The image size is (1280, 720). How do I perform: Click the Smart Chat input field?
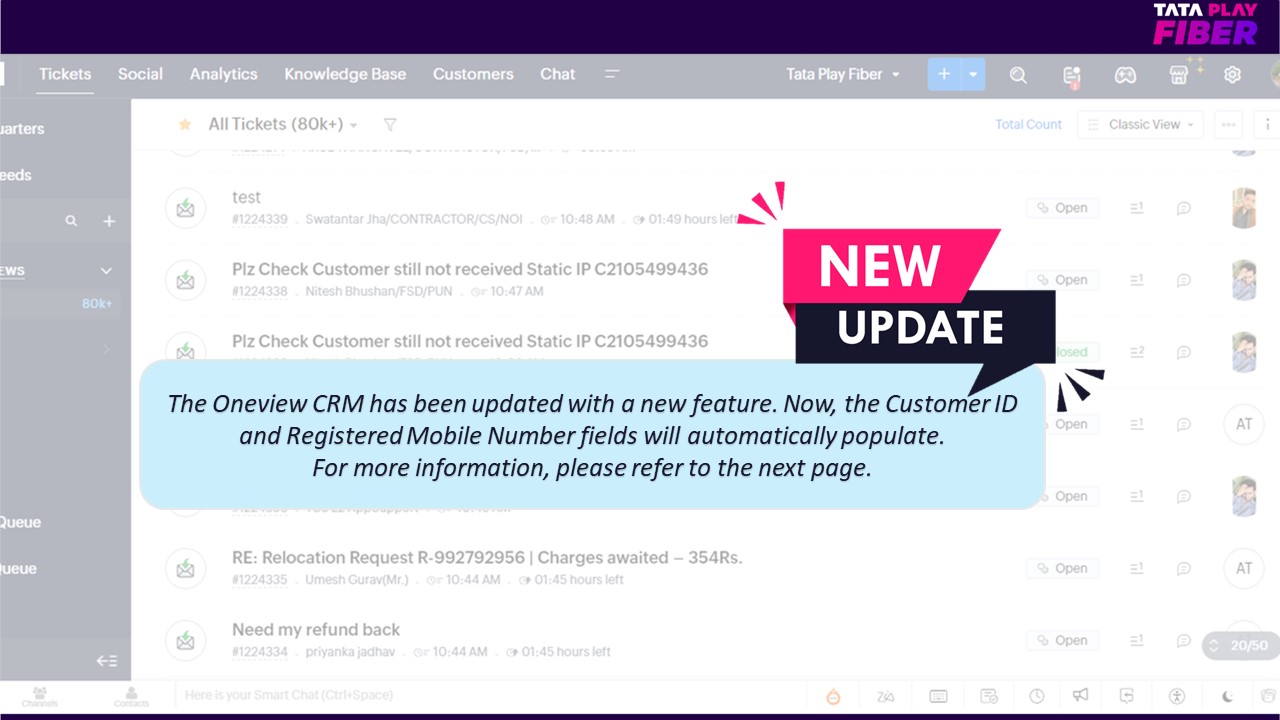pyautogui.click(x=490, y=695)
